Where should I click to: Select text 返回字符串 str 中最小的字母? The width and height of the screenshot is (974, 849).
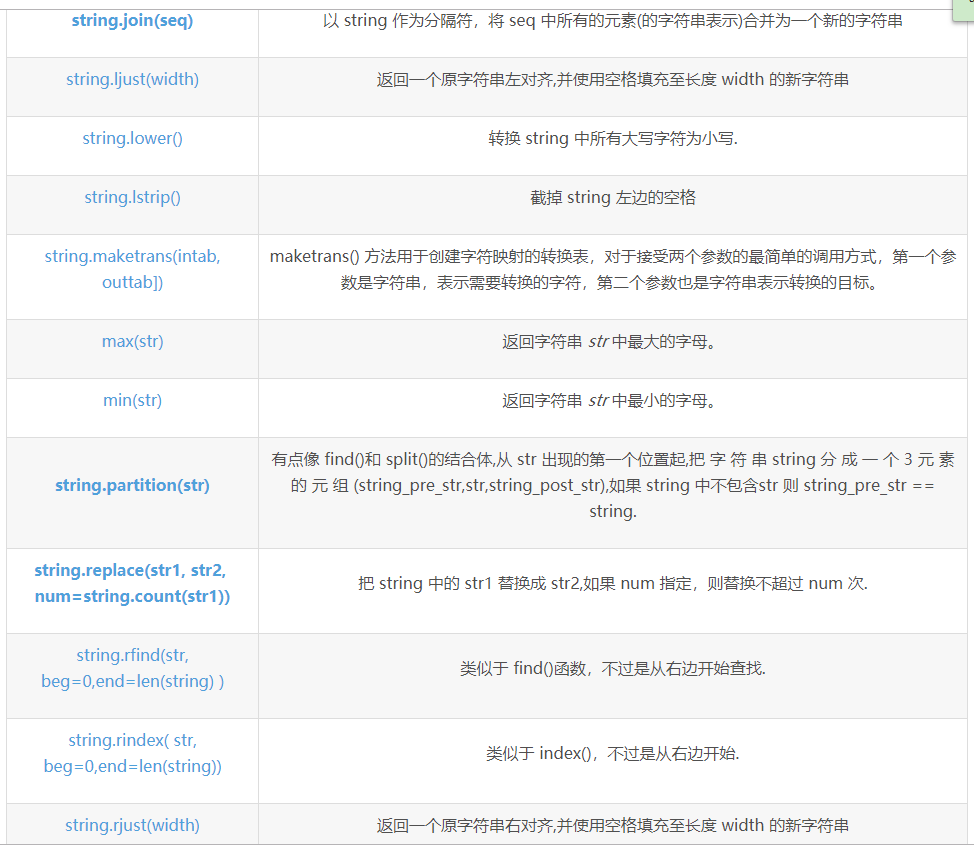click(x=609, y=400)
